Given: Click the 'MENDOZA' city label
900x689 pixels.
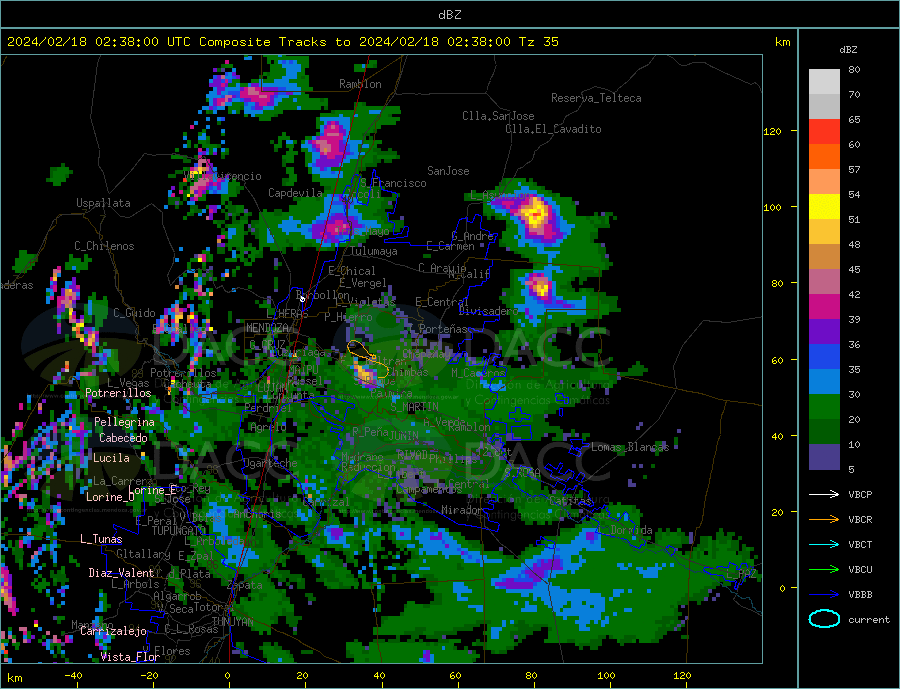Looking at the screenshot, I should [267, 328].
